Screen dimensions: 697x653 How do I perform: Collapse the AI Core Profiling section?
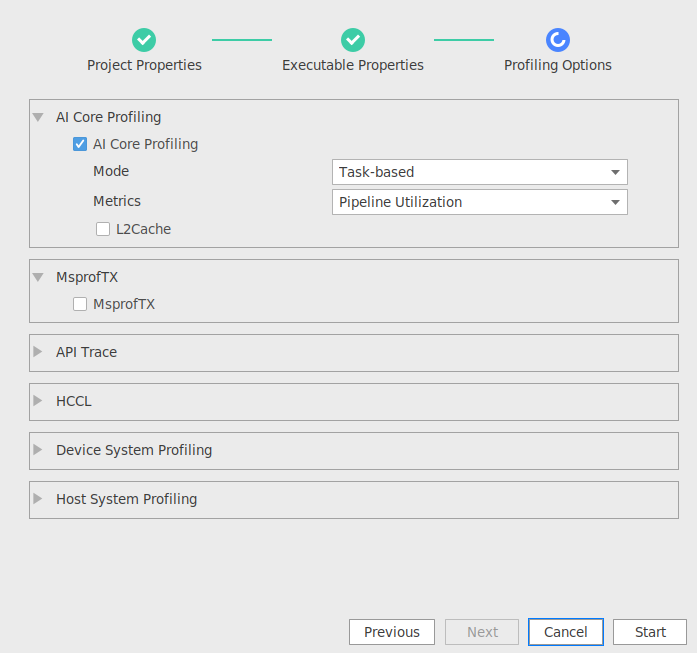(38, 117)
